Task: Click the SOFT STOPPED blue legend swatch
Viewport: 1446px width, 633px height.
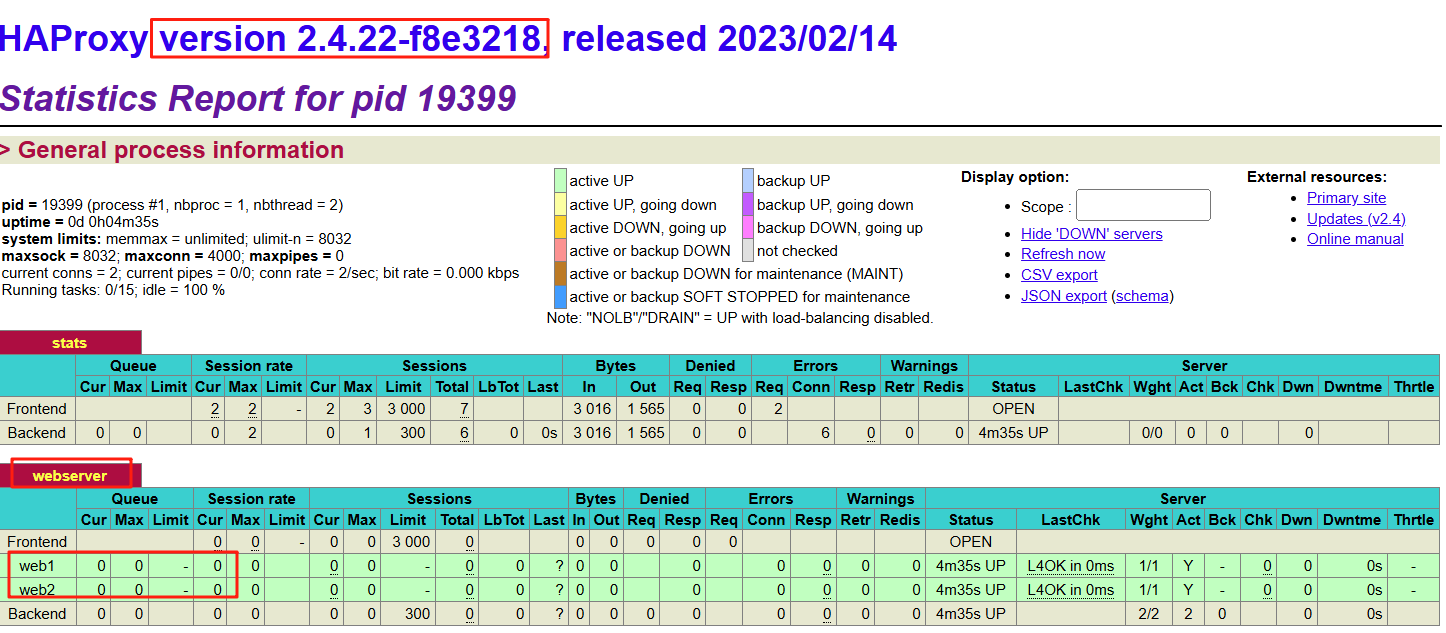Action: (x=560, y=296)
